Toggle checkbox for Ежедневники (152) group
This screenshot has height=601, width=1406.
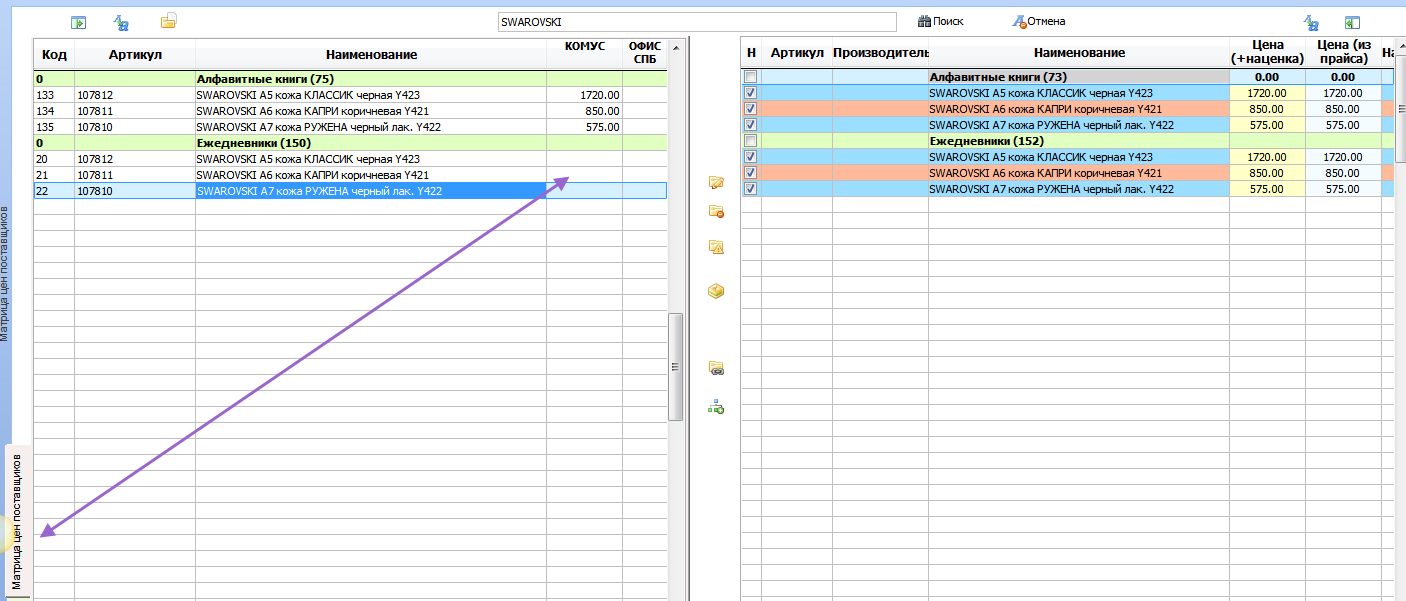click(x=751, y=141)
